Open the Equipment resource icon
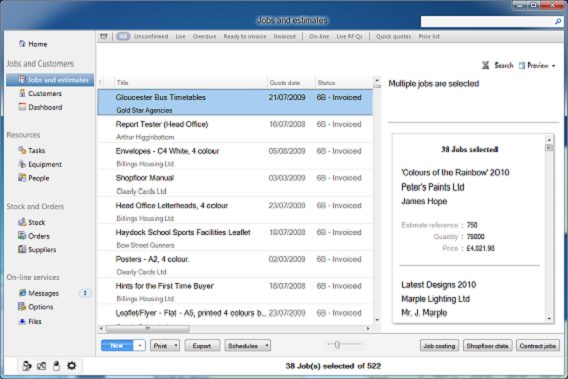 click(22, 164)
